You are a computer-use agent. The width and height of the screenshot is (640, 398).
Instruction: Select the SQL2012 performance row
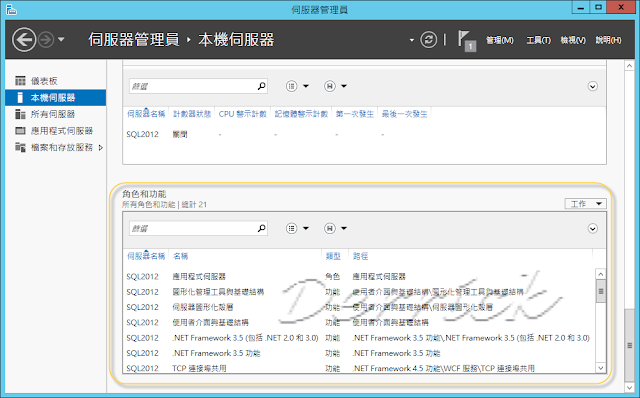(364, 134)
